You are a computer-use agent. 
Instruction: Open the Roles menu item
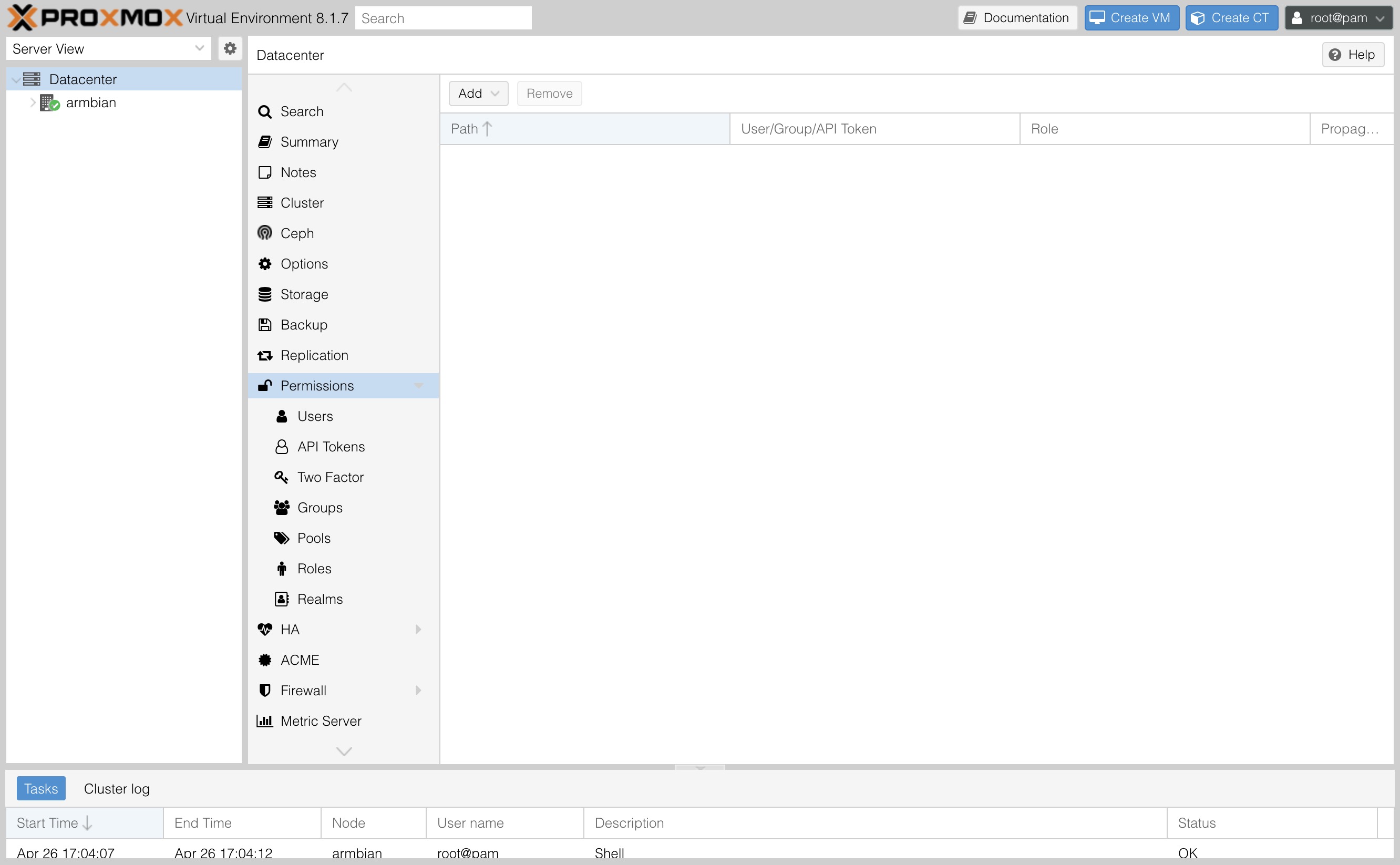[314, 568]
